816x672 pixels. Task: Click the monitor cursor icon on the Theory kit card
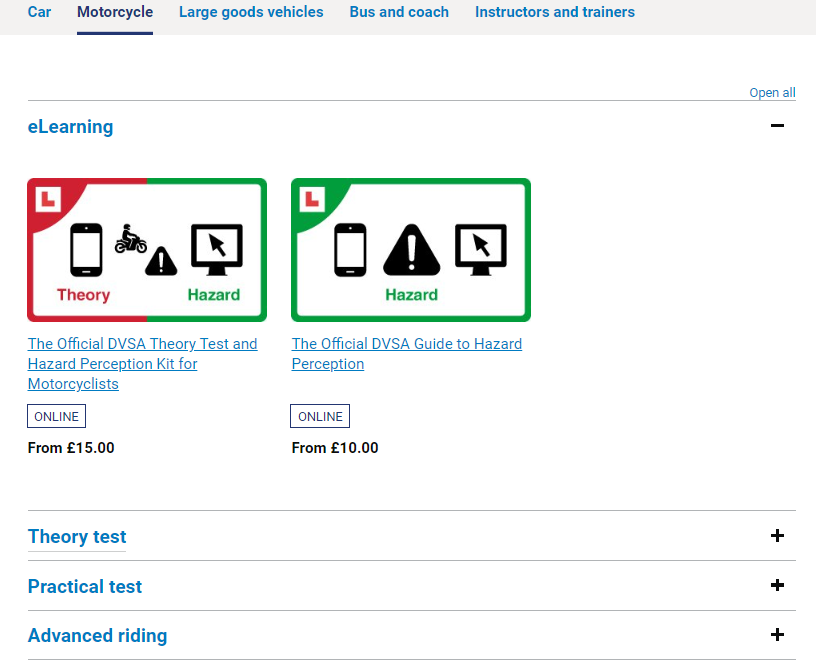216,250
